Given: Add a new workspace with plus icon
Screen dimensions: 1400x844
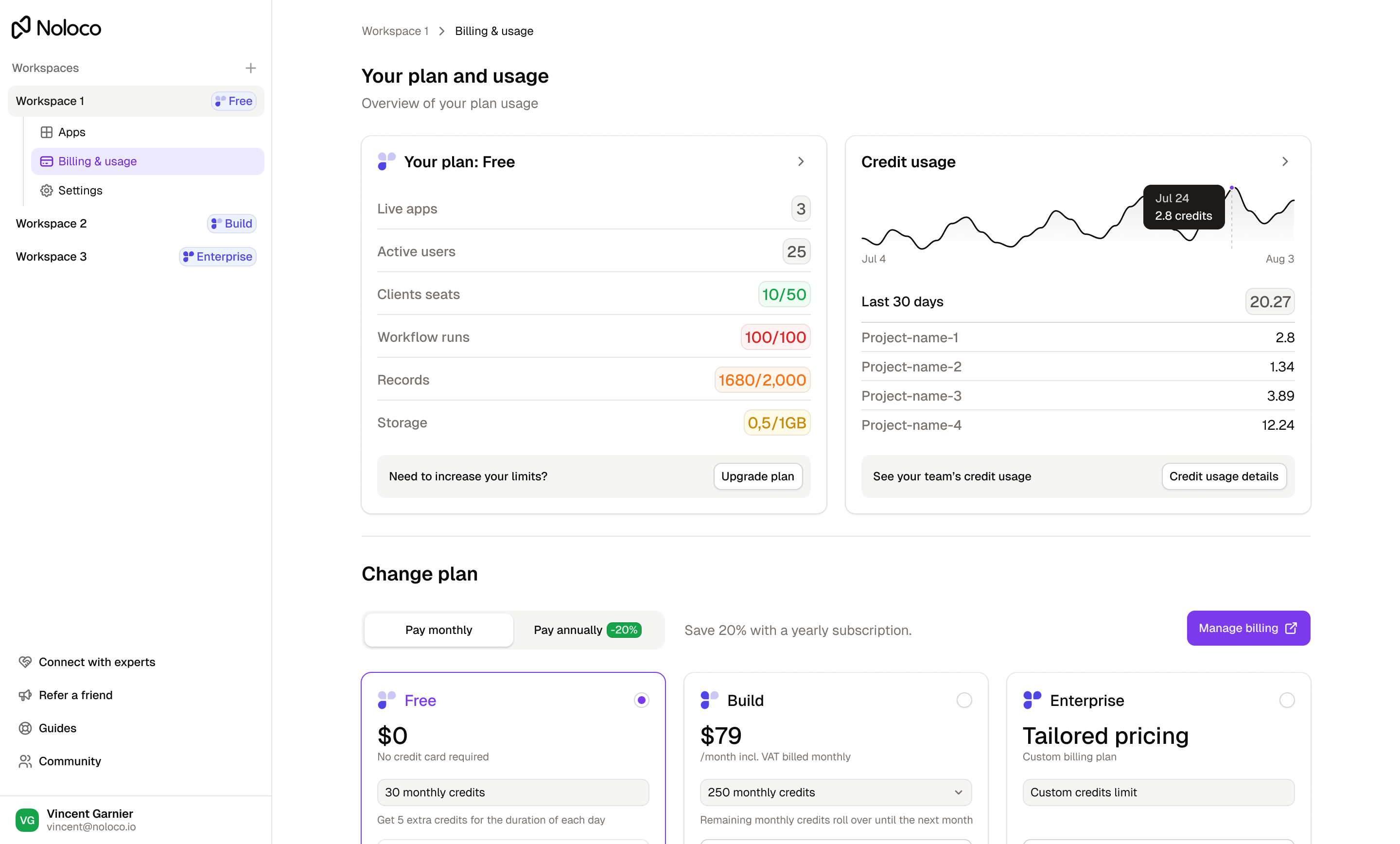Looking at the screenshot, I should point(250,68).
